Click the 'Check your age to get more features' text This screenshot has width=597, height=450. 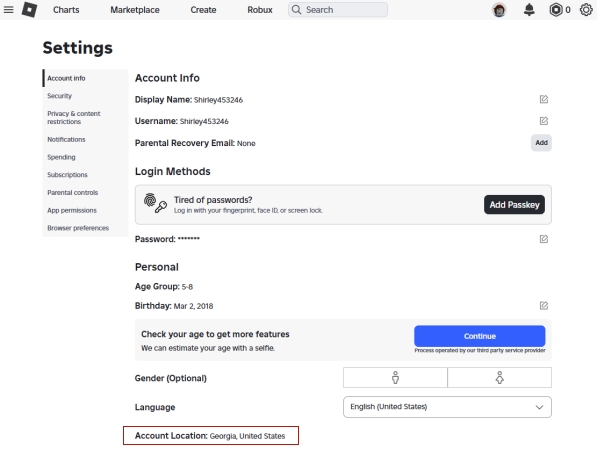pos(215,334)
